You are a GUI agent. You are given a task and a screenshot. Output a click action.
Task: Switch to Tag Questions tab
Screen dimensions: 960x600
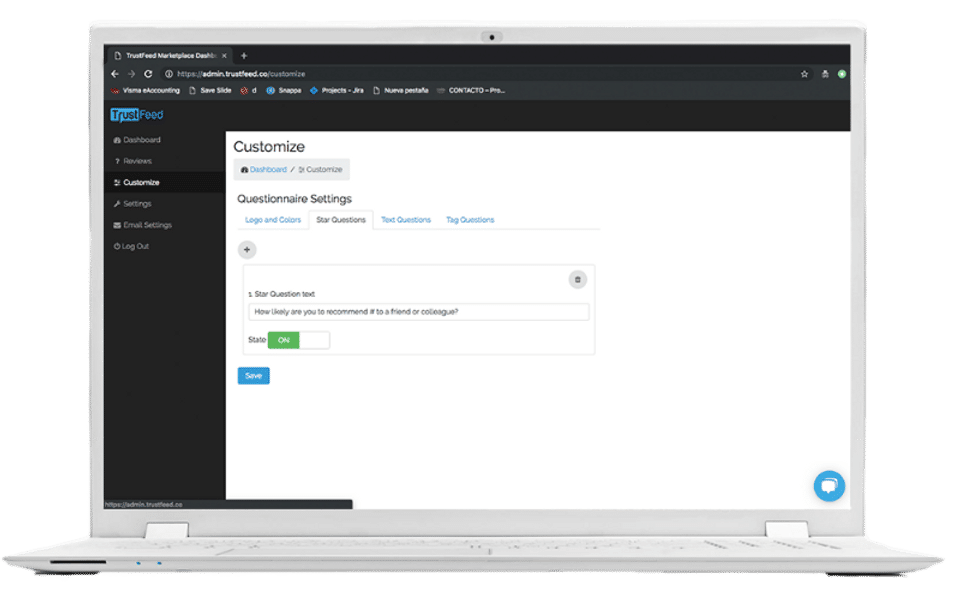(470, 220)
